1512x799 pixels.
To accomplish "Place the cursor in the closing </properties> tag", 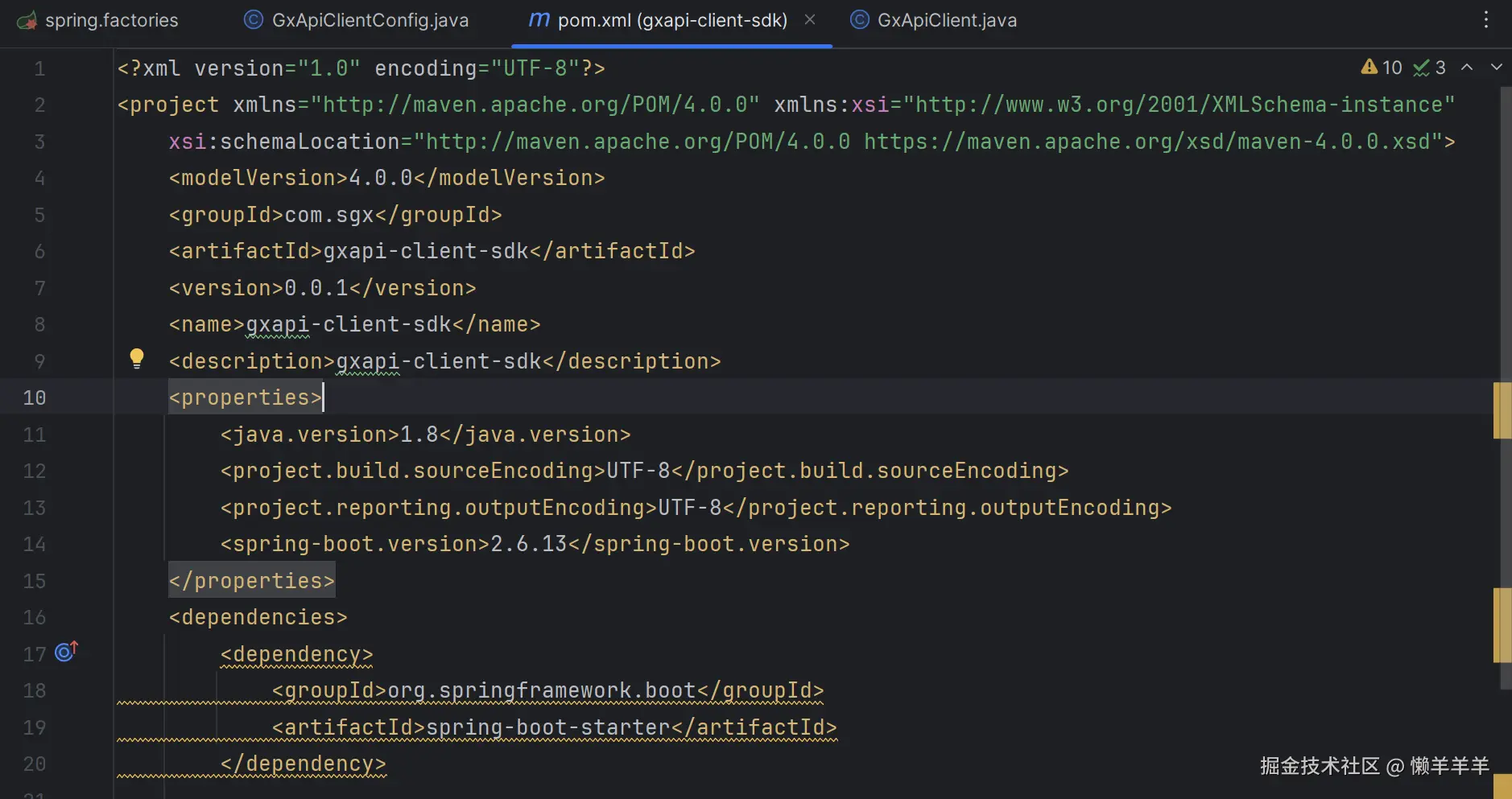I will (x=251, y=581).
